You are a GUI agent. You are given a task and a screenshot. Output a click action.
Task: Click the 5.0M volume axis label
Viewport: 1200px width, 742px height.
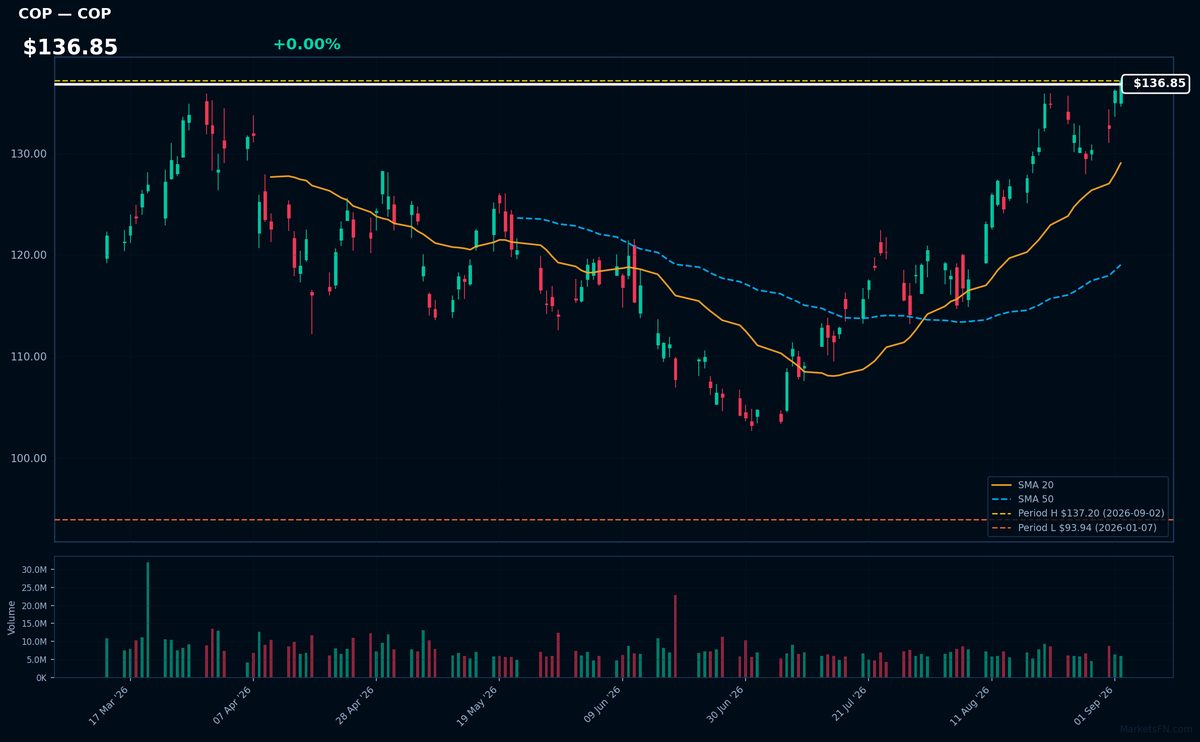[37, 660]
